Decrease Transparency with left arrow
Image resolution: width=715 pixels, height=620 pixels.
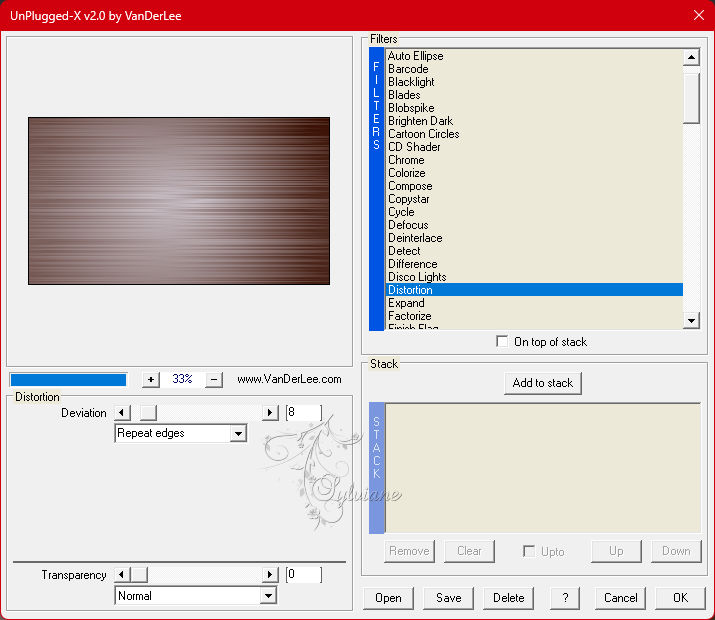click(122, 575)
